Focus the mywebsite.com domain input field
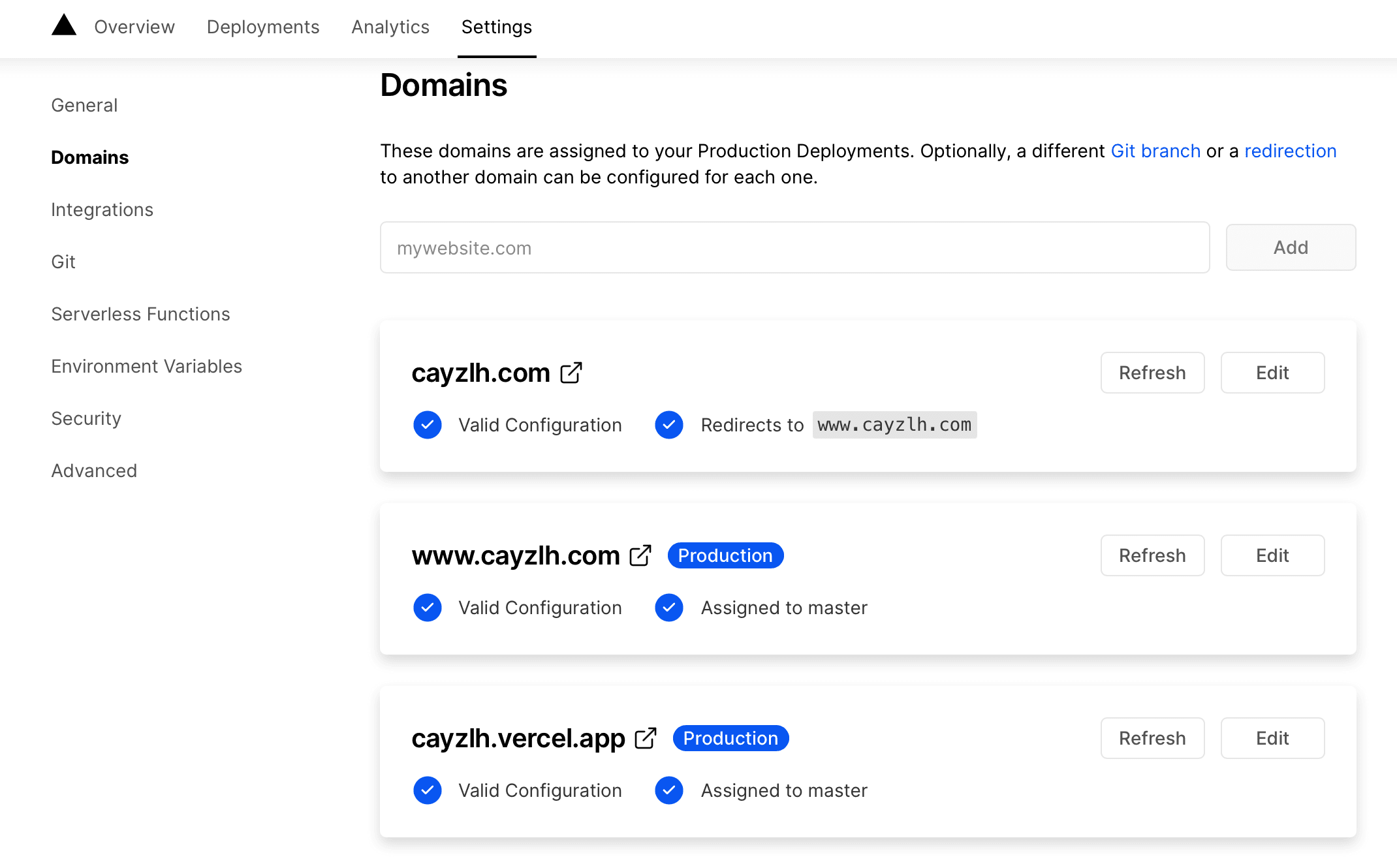The image size is (1397, 868). pos(794,248)
